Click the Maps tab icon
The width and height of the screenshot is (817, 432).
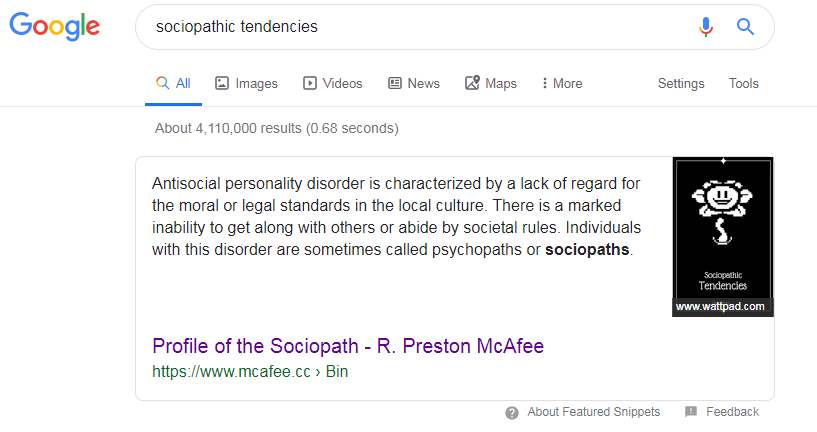tap(473, 84)
